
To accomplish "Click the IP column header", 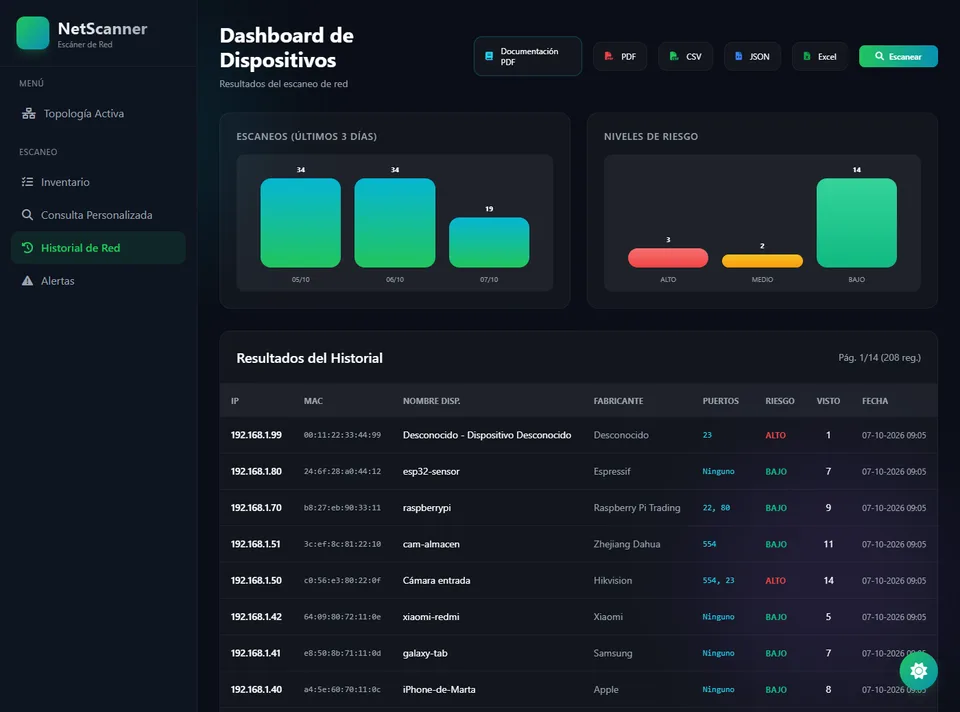I will tap(235, 401).
